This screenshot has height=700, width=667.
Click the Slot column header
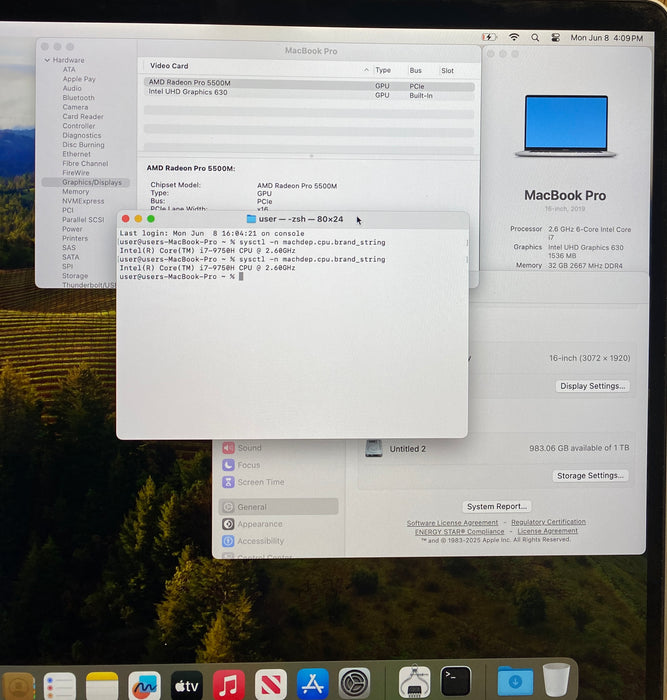tap(447, 71)
